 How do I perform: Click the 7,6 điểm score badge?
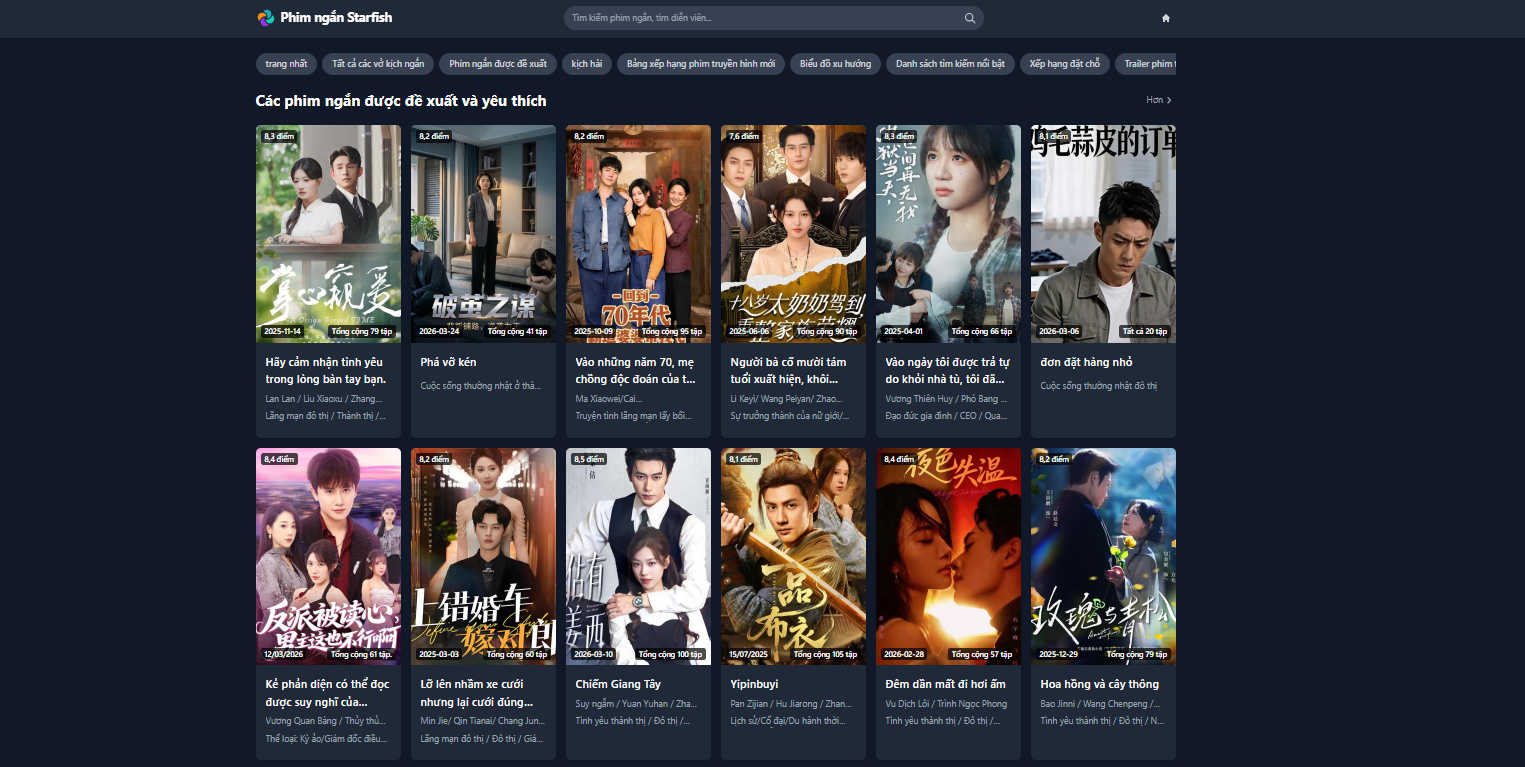click(743, 136)
